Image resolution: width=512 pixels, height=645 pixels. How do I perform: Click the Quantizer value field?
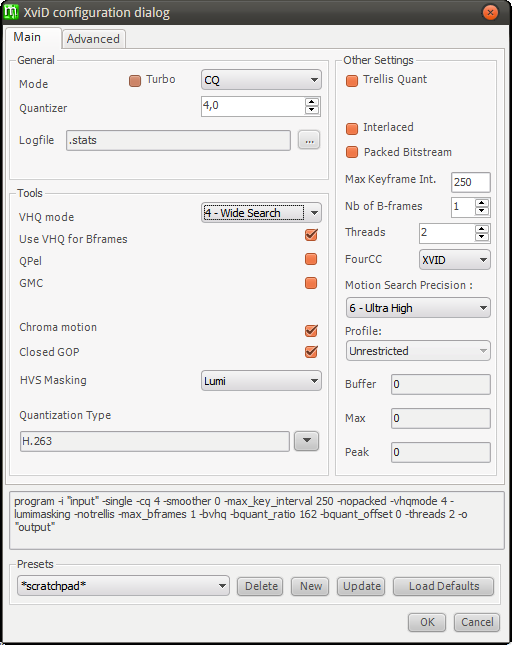(x=253, y=107)
